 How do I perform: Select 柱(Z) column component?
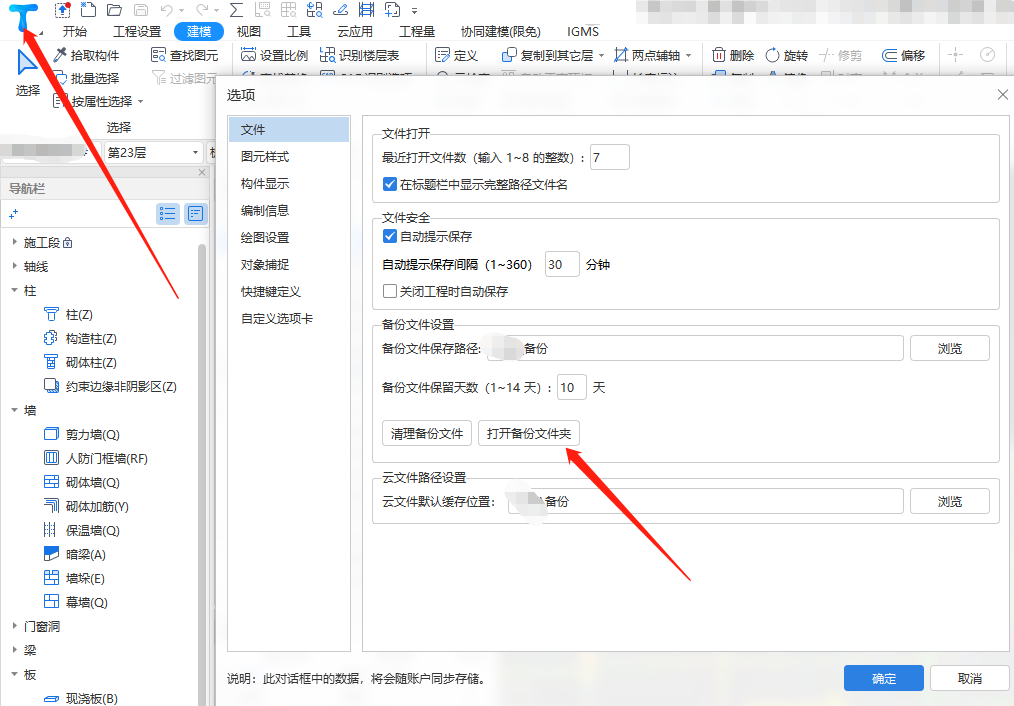point(68,315)
